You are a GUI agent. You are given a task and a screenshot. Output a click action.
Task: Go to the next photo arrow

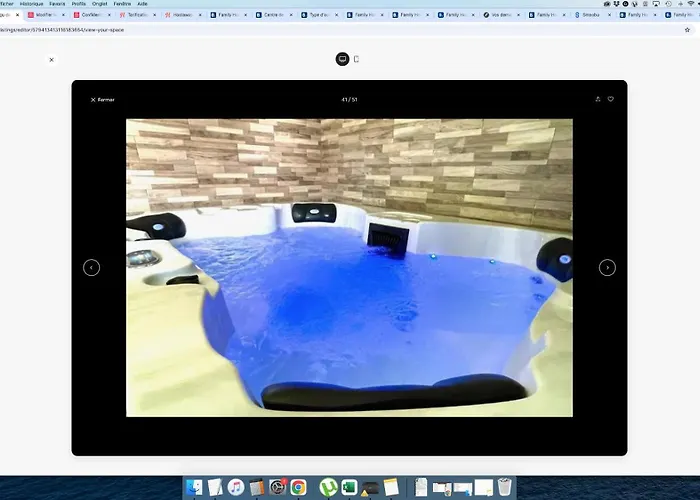(x=607, y=268)
